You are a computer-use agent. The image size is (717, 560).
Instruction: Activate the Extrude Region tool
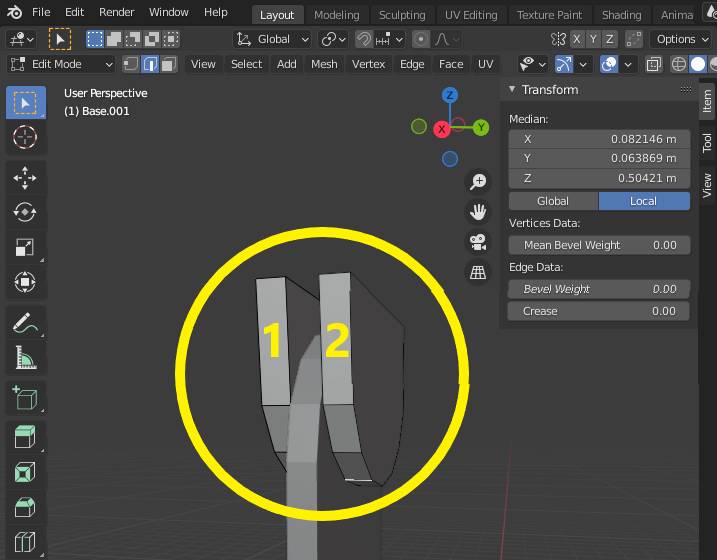coord(26,437)
